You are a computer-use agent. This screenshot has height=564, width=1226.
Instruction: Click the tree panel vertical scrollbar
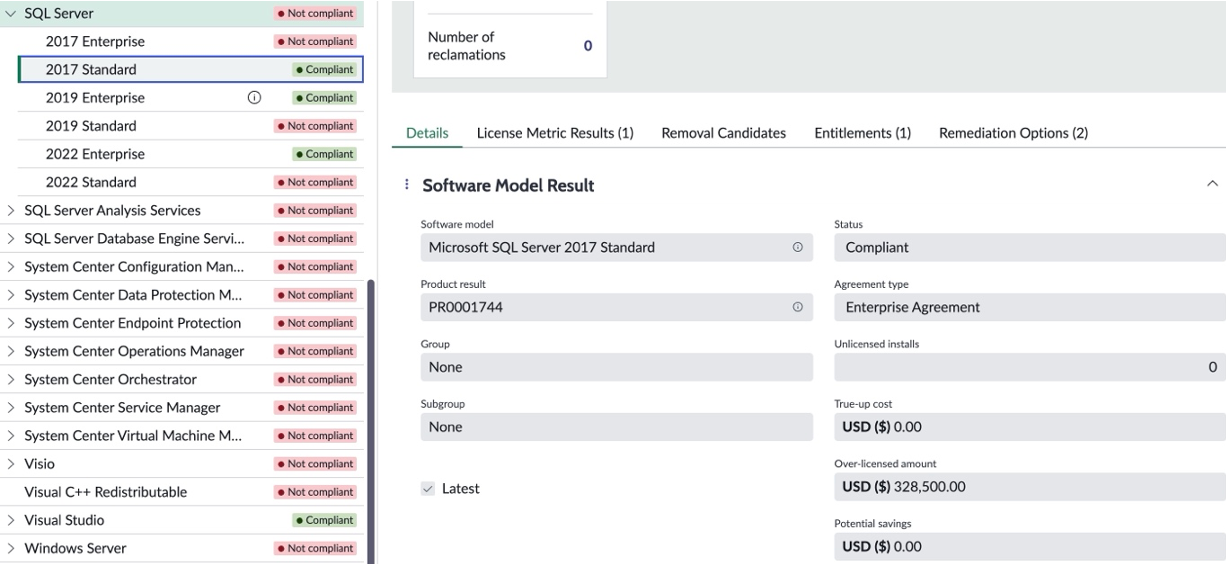pos(371,420)
